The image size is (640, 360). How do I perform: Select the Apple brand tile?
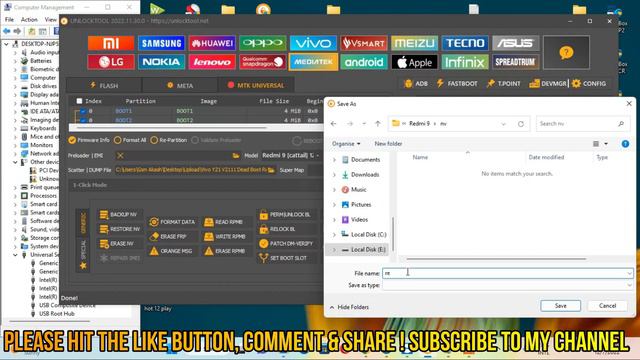point(414,62)
